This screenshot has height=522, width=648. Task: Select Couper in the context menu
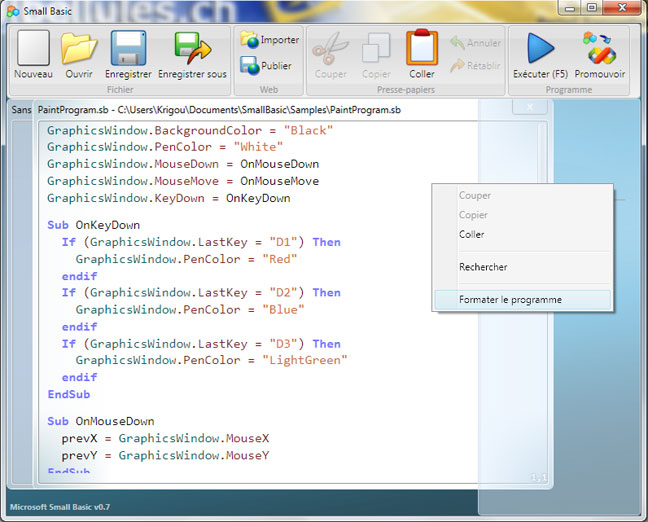tap(522, 195)
